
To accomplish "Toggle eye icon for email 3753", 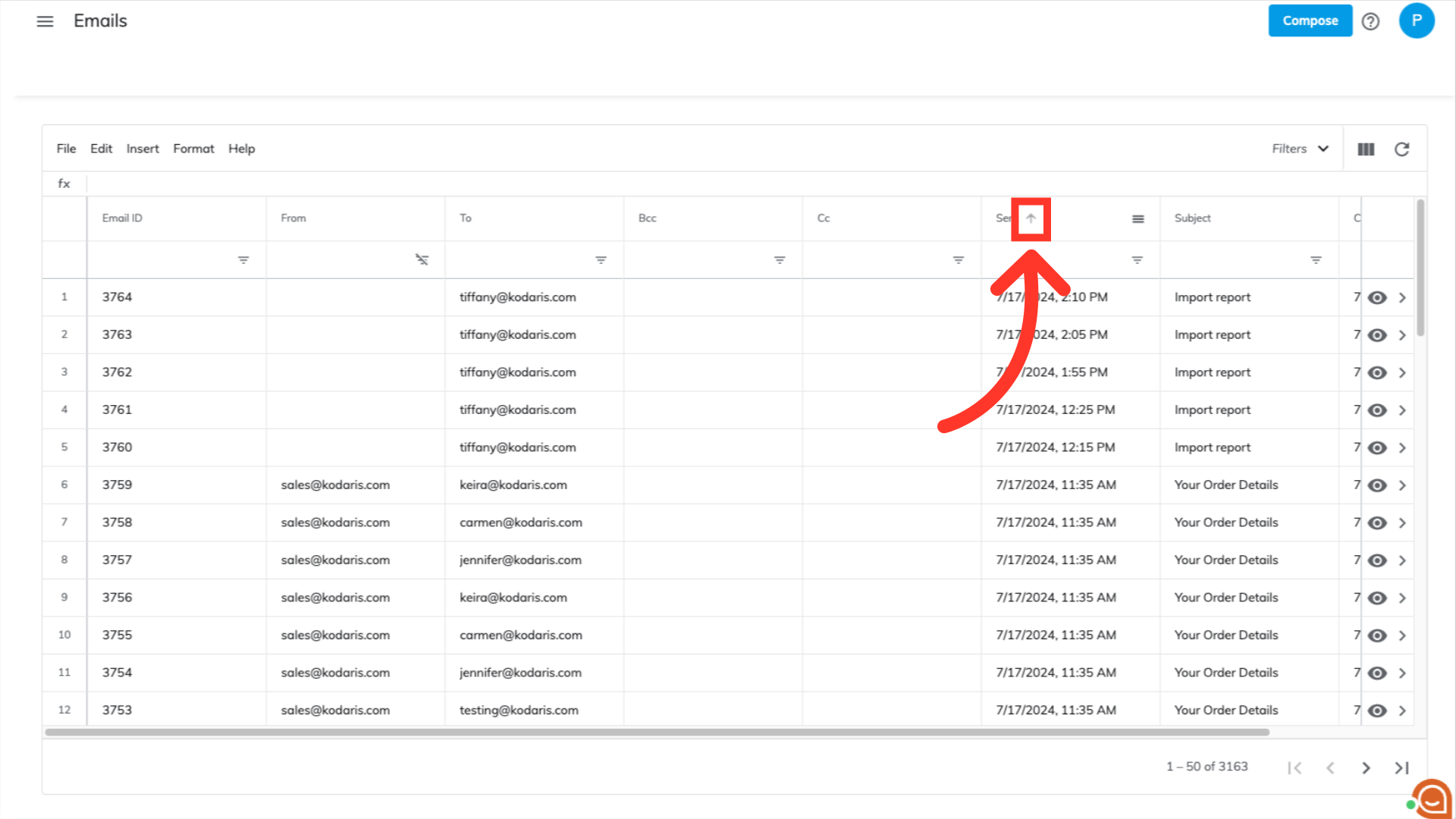I will pyautogui.click(x=1377, y=711).
